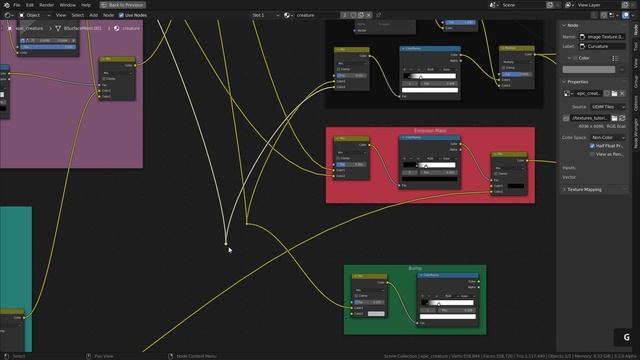Click the image filepath textures field
This screenshot has height=360, width=640.
[590, 118]
